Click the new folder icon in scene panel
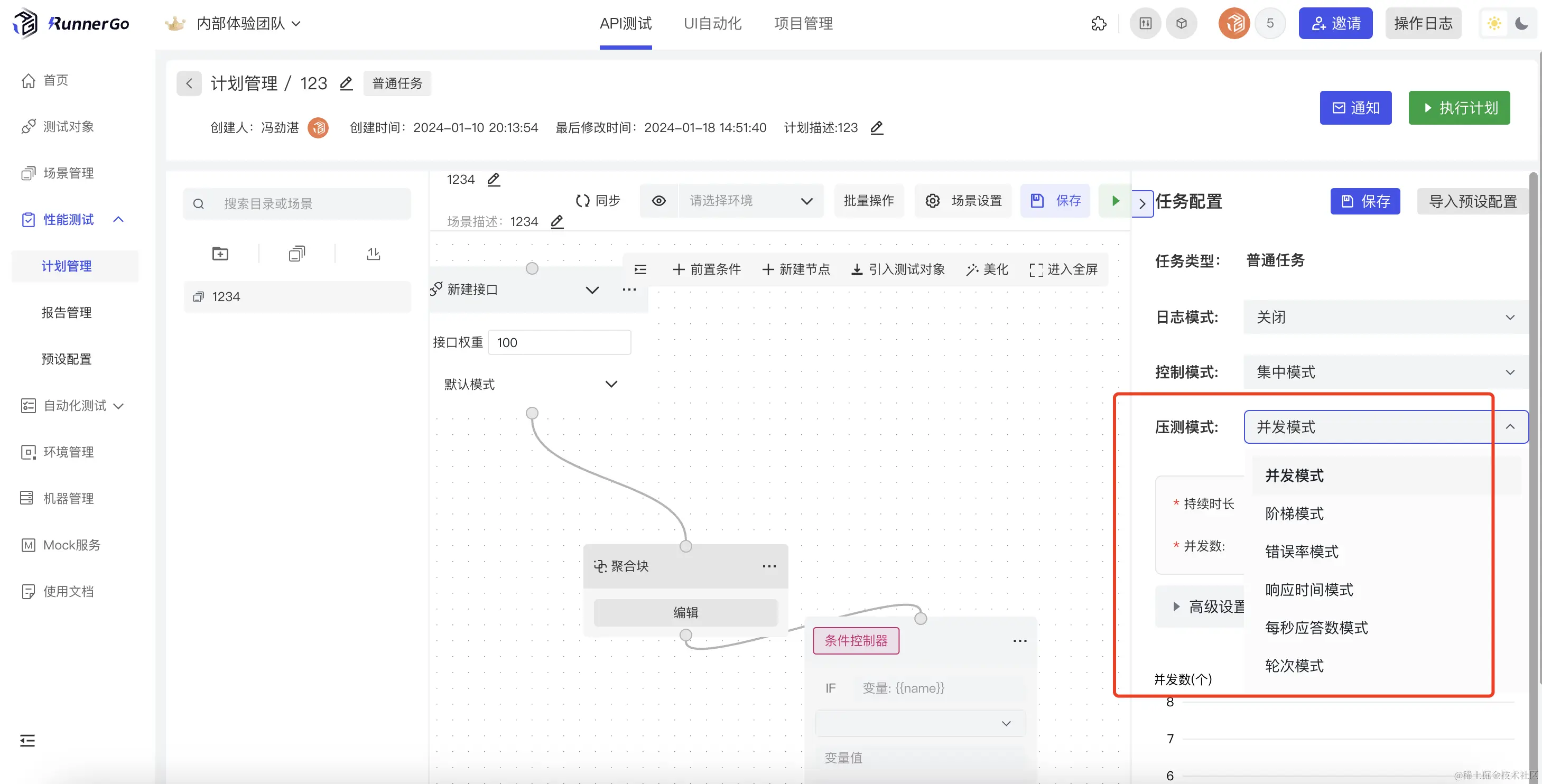This screenshot has width=1542, height=784. click(220, 254)
